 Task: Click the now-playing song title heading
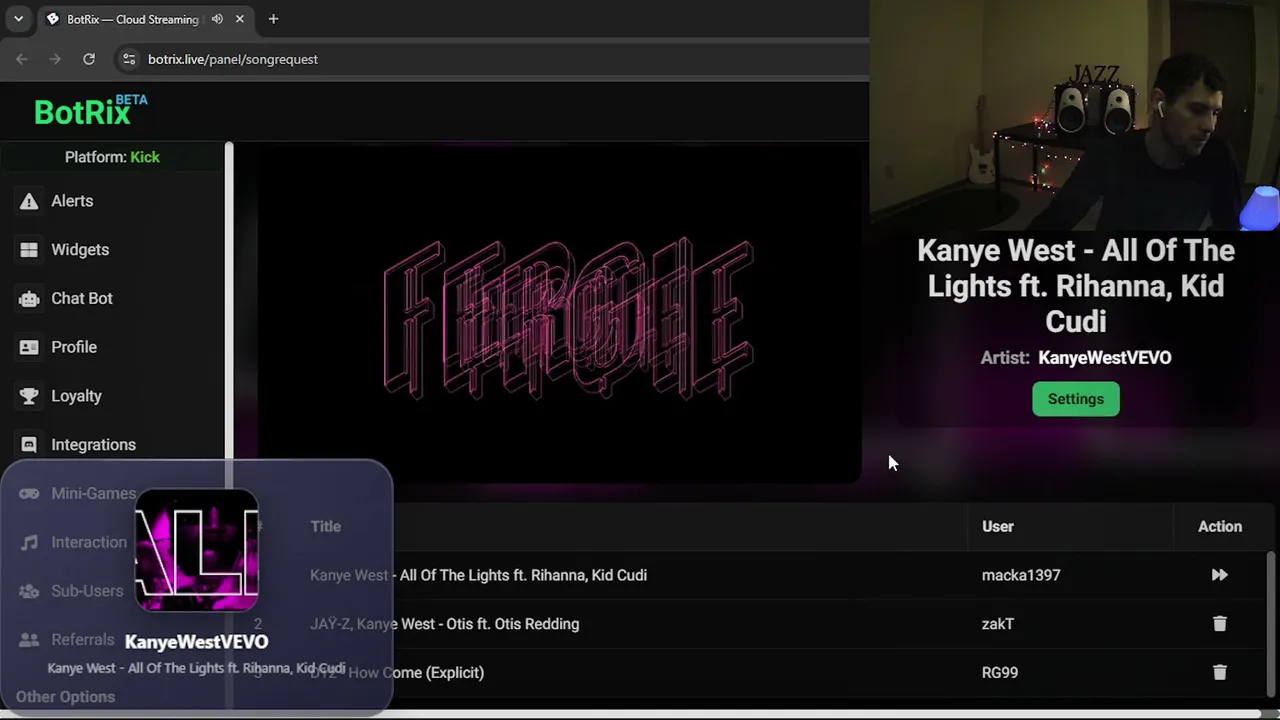click(1076, 286)
